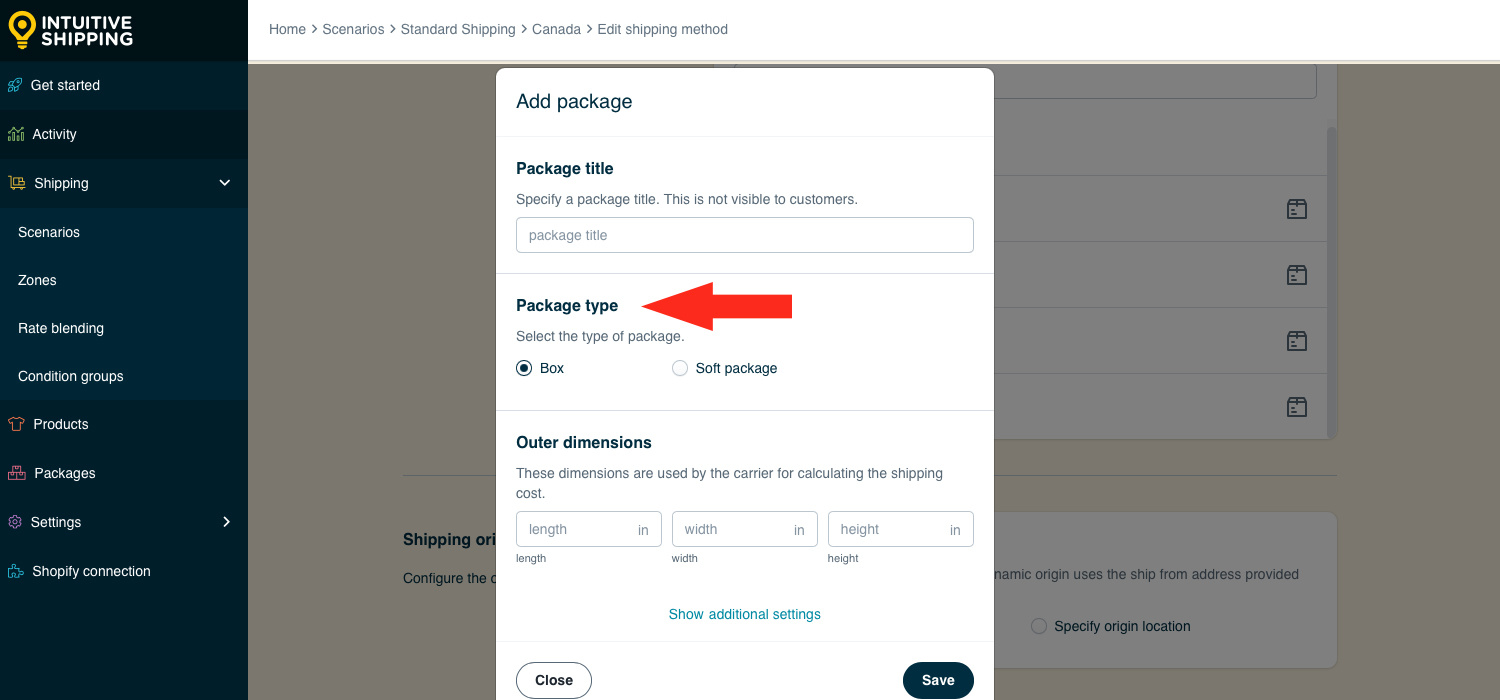The image size is (1500, 700).
Task: Click the Packages boxes icon
Action: [17, 473]
